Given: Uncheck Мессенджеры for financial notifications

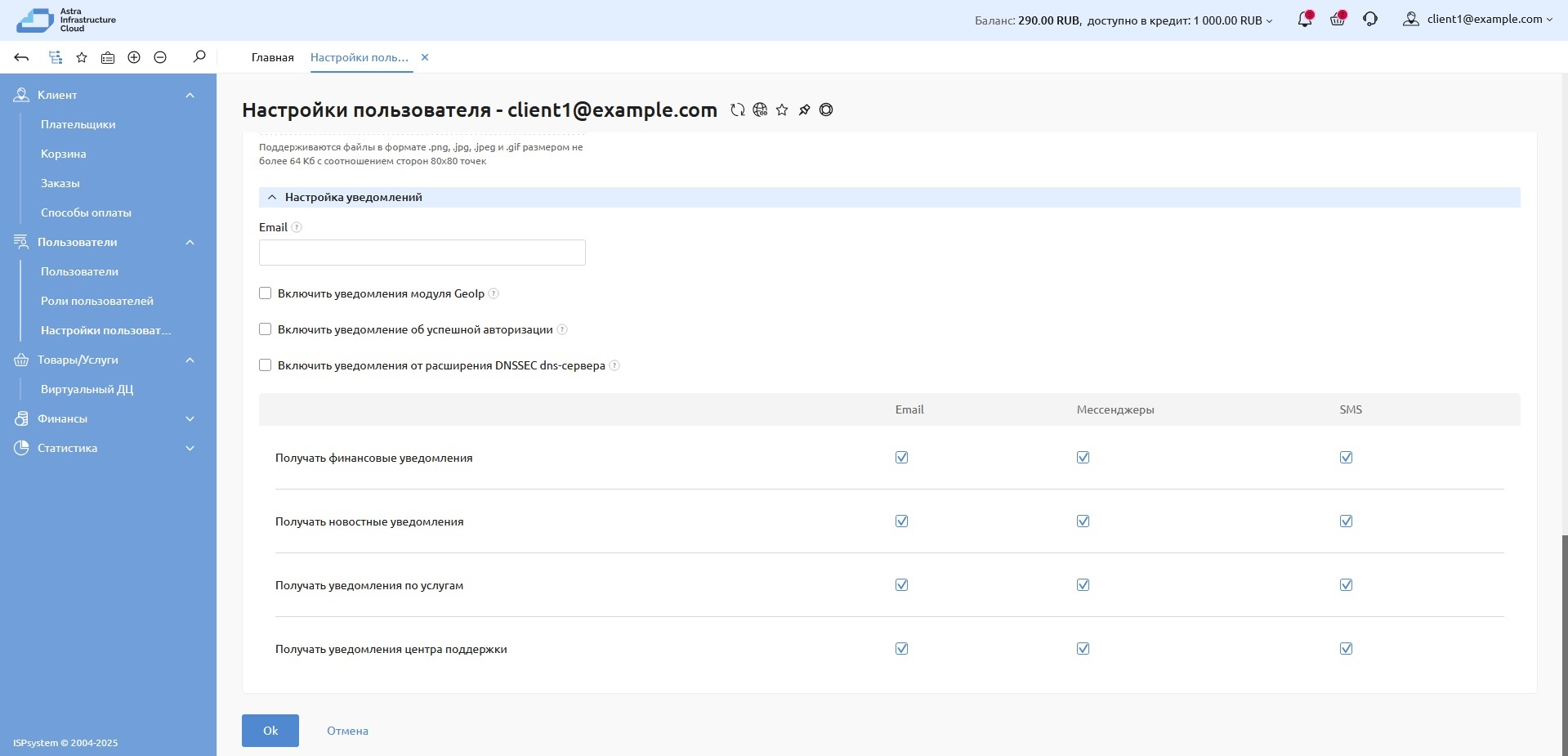Looking at the screenshot, I should pos(1083,458).
